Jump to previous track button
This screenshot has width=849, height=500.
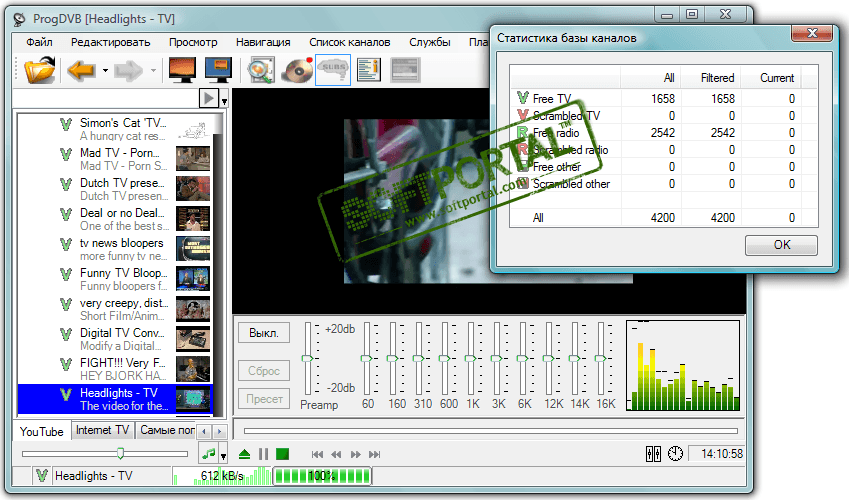point(317,454)
